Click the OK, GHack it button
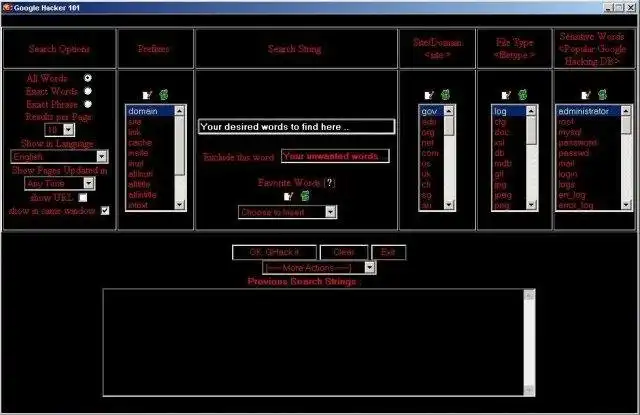This screenshot has width=640, height=415. [274, 252]
